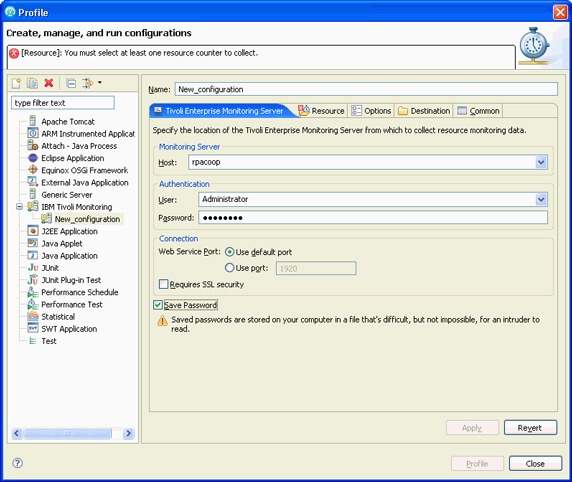The width and height of the screenshot is (572, 482).
Task: Click the Revert button
Action: point(530,428)
